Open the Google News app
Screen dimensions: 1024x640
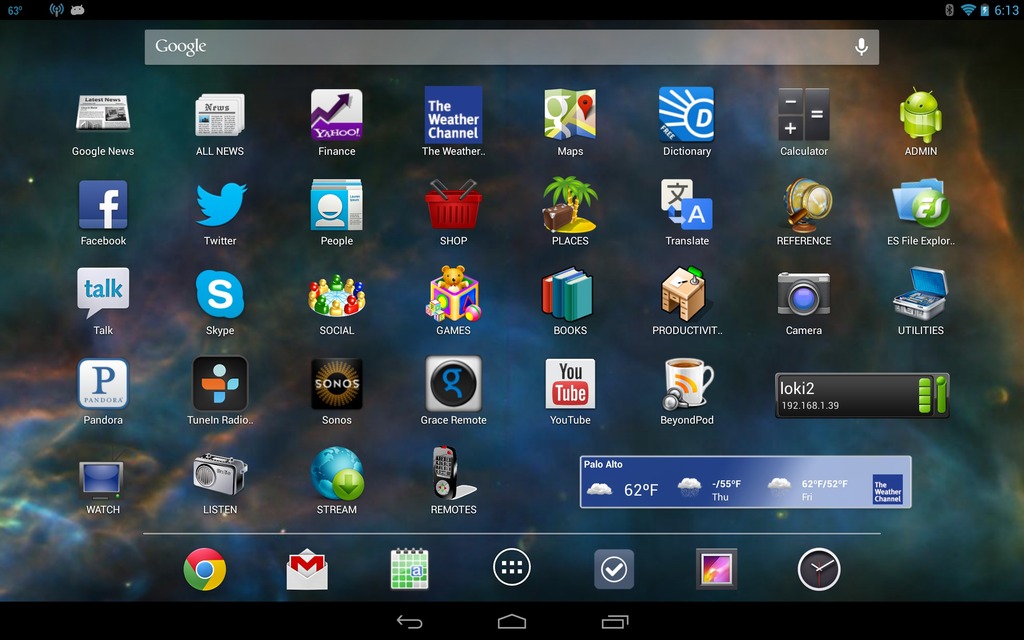pyautogui.click(x=103, y=114)
